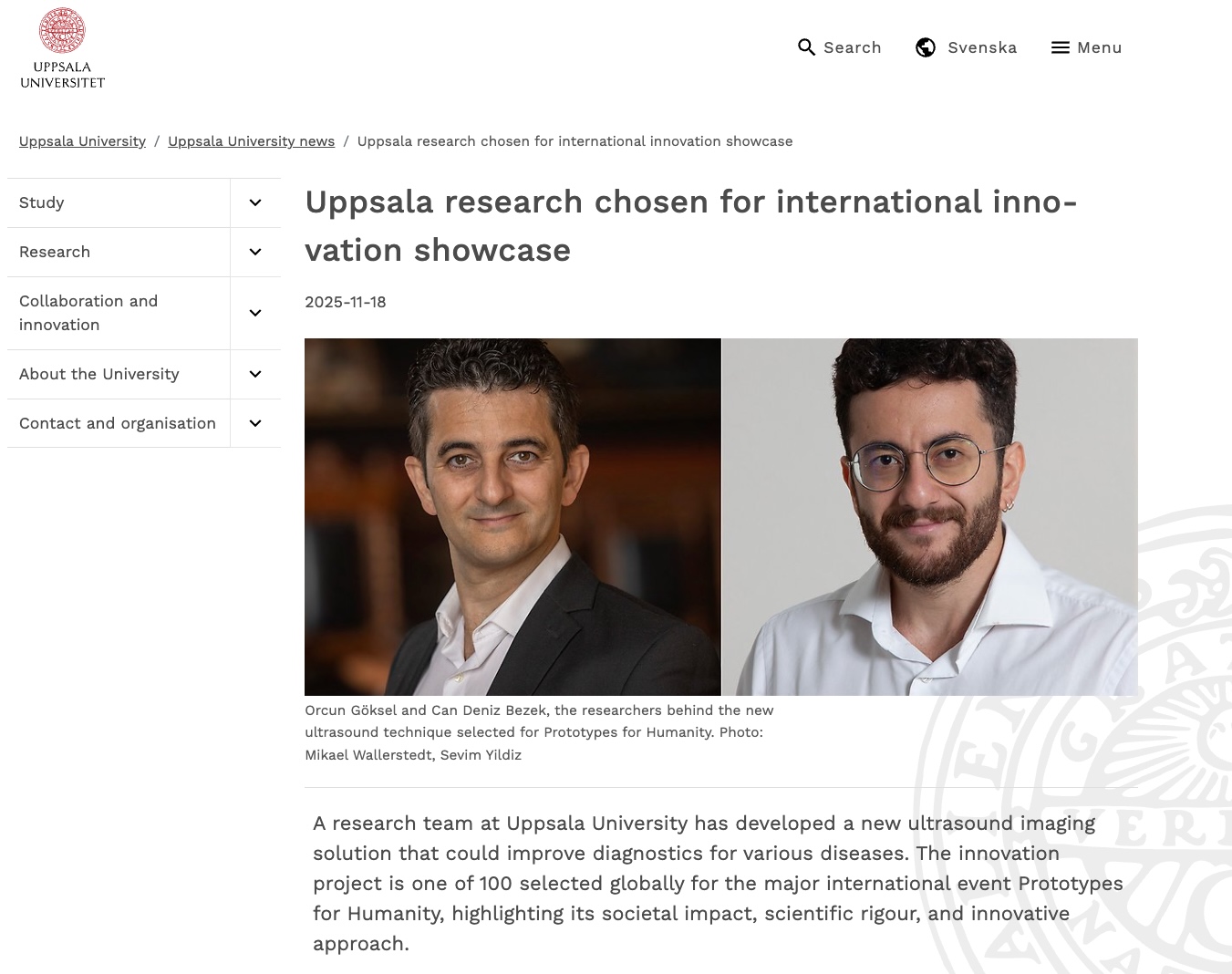
Task: Open About the University sidebar item
Action: pos(119,374)
